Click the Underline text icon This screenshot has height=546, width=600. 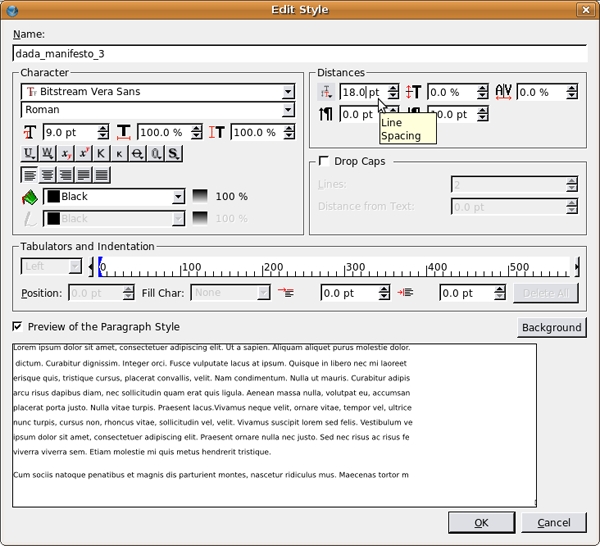coord(30,154)
